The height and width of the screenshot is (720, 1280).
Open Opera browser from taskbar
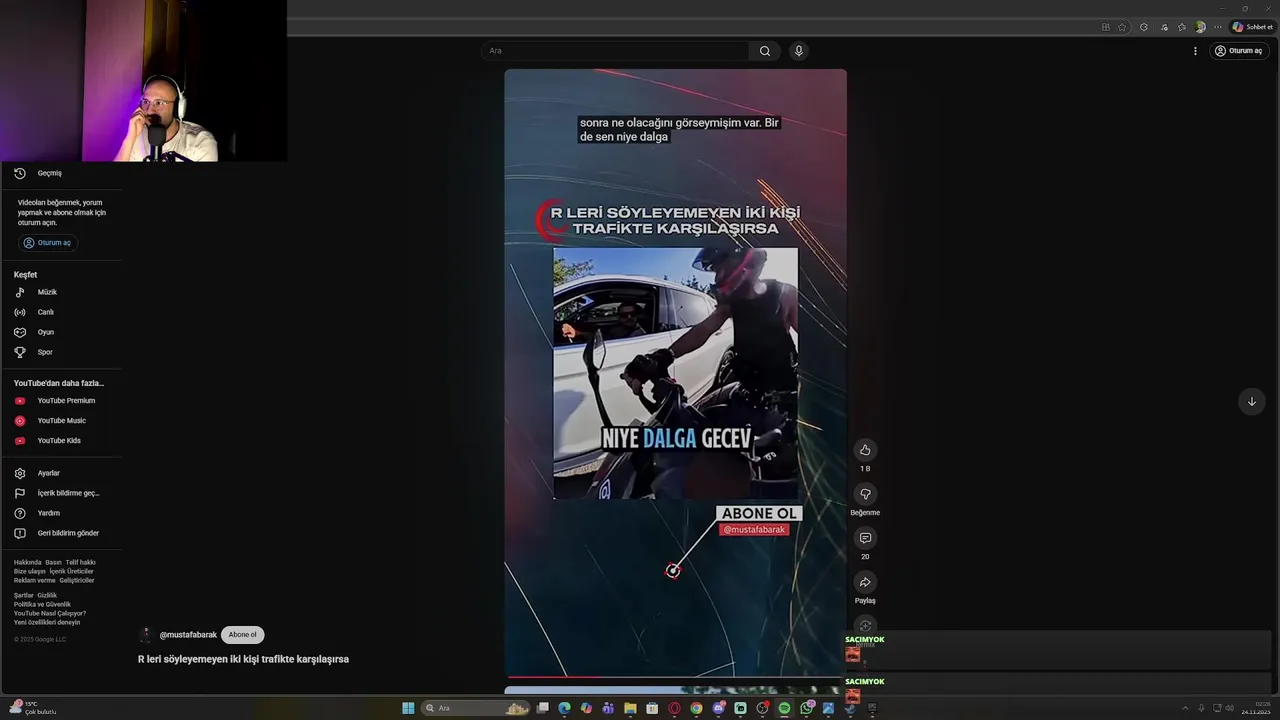tap(674, 708)
